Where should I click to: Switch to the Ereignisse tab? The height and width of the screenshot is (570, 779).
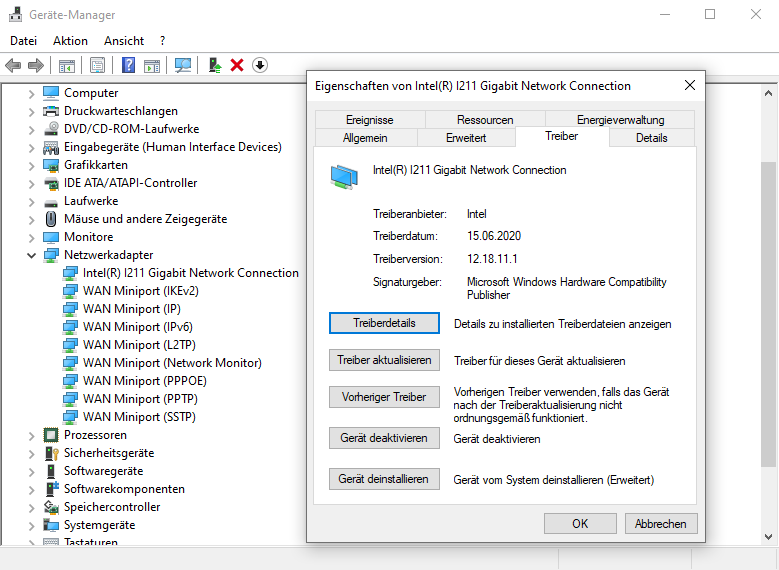click(370, 120)
